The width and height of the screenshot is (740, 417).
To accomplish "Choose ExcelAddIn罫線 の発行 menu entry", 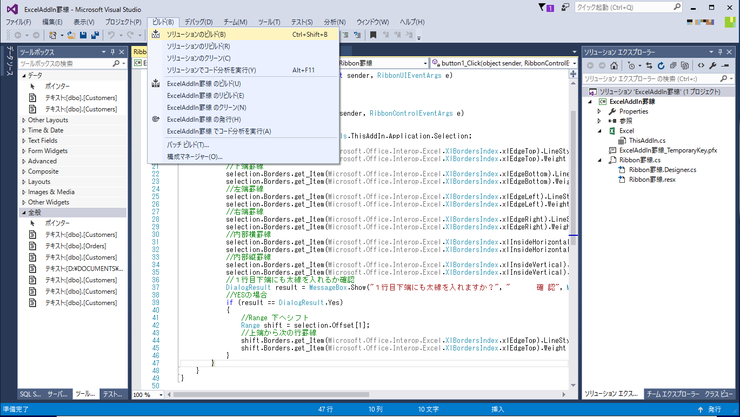I will click(x=244, y=119).
